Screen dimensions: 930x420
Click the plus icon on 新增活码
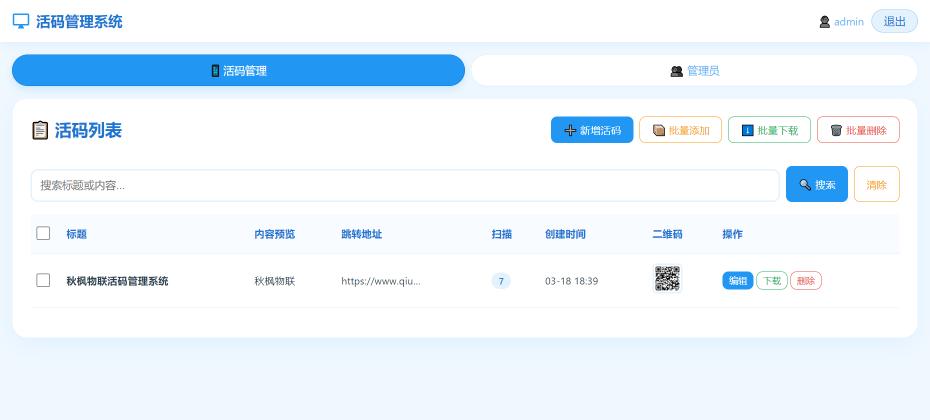570,131
